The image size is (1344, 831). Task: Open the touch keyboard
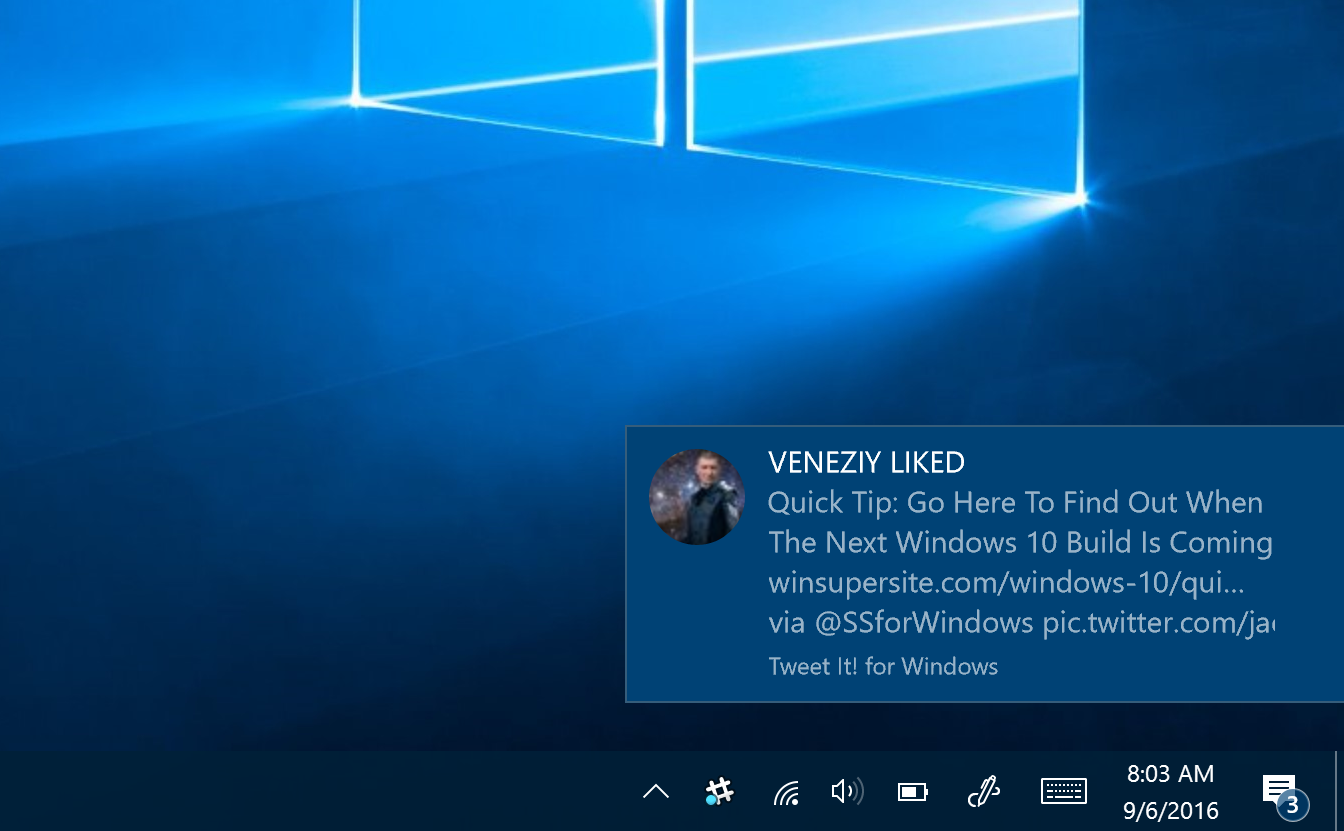point(1063,791)
